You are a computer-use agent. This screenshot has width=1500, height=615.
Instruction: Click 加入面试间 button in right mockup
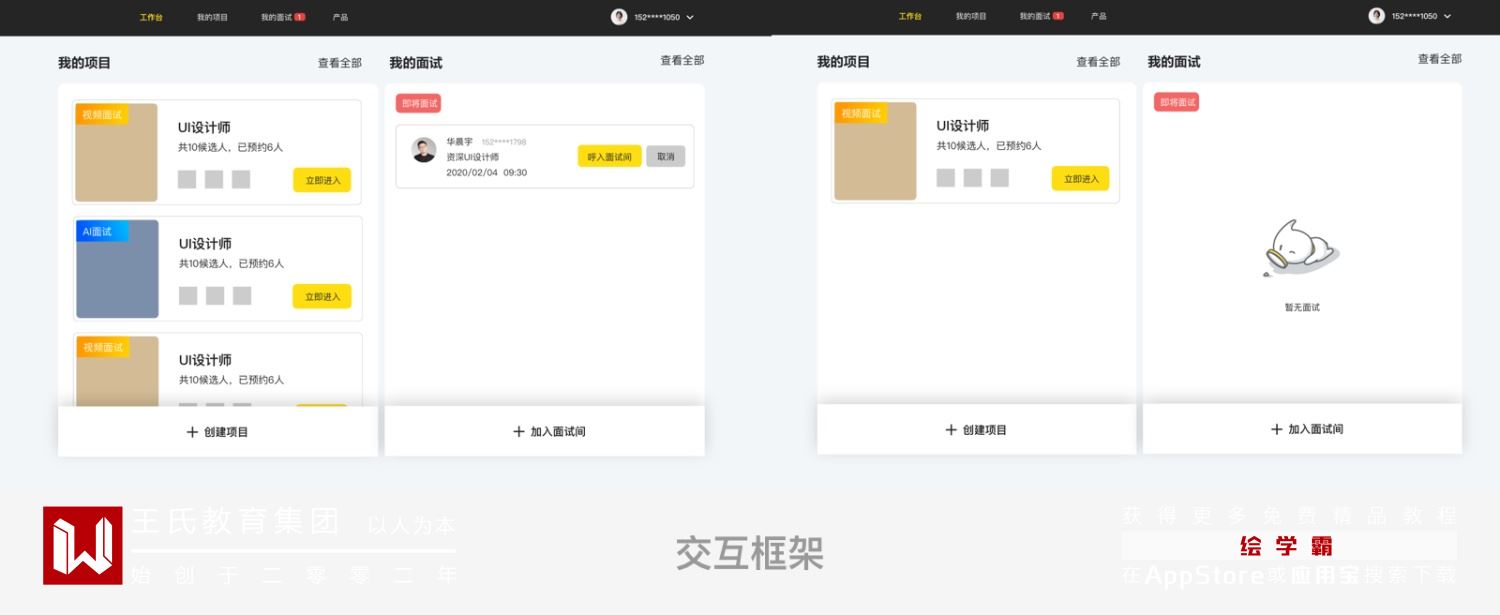[1303, 429]
